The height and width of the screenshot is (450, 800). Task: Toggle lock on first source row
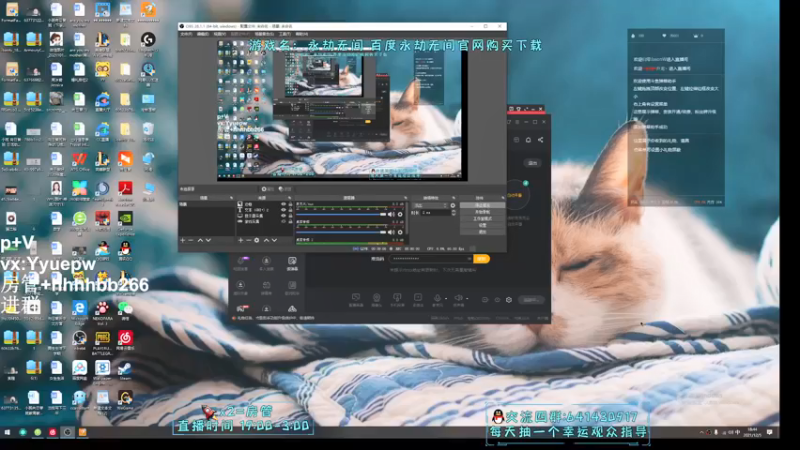tap(290, 204)
